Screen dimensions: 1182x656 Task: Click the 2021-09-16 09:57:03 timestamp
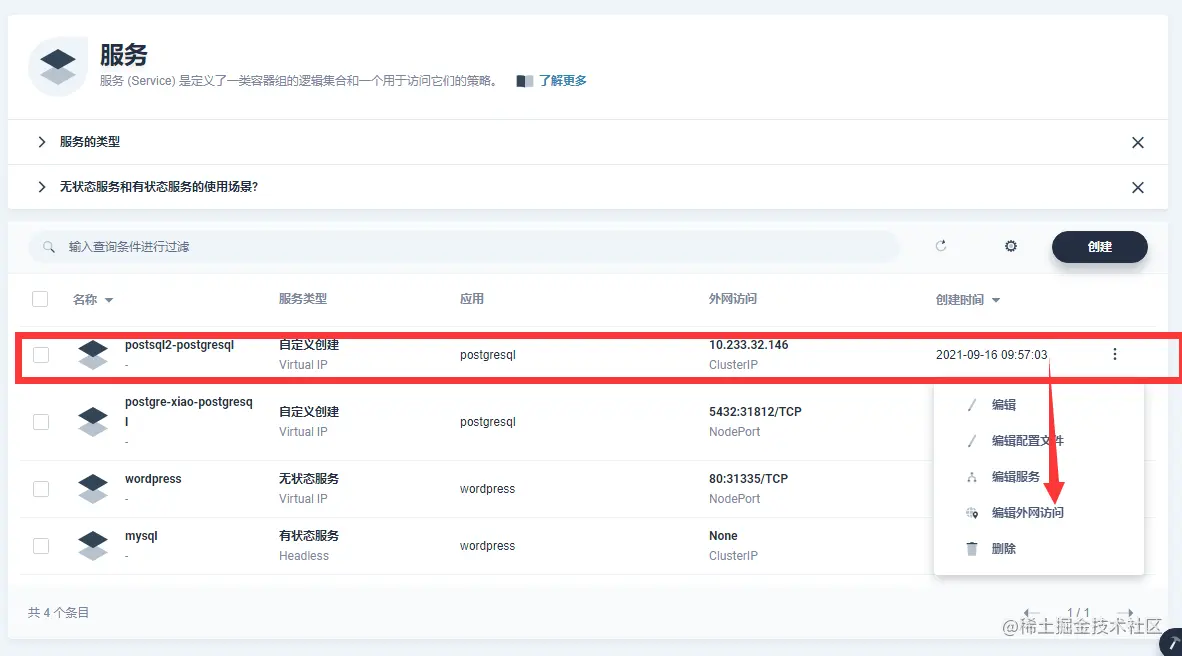pos(991,354)
